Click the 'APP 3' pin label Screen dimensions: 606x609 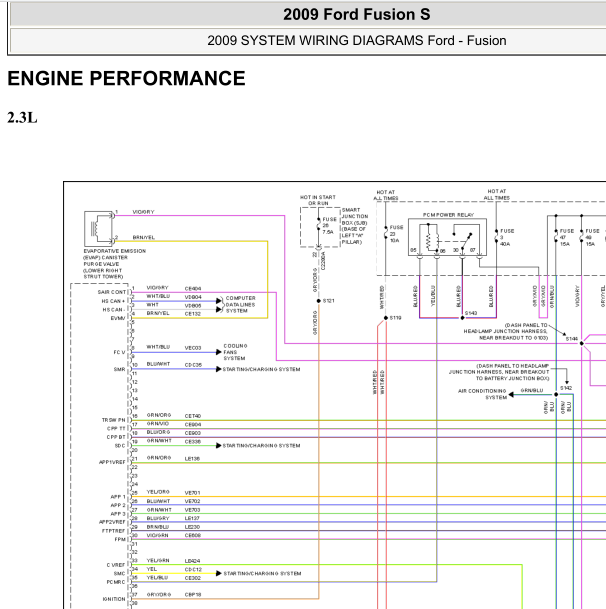(x=118, y=514)
